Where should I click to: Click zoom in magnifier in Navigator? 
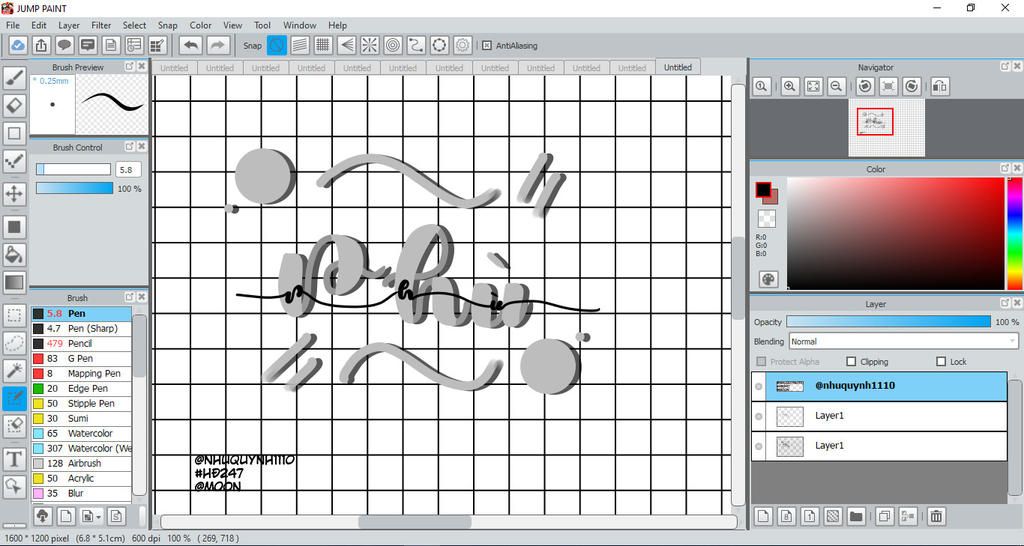click(x=790, y=86)
